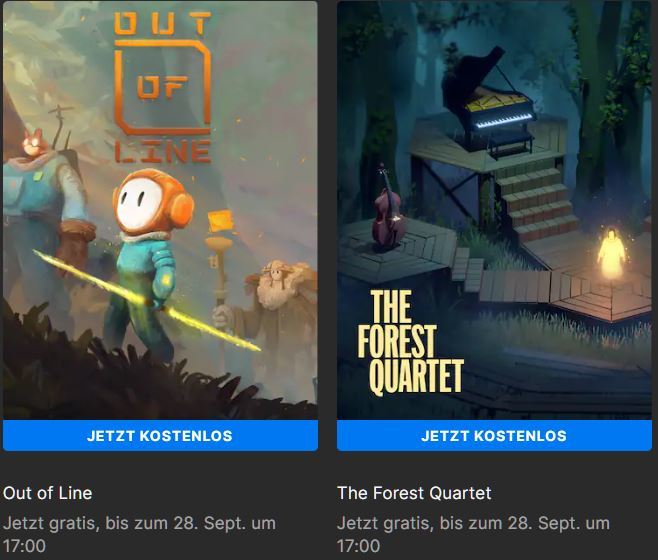Image resolution: width=658 pixels, height=560 pixels.
Task: Click JETZT KOSTENLOS banner under The Forest Quartet
Action: coord(494,436)
